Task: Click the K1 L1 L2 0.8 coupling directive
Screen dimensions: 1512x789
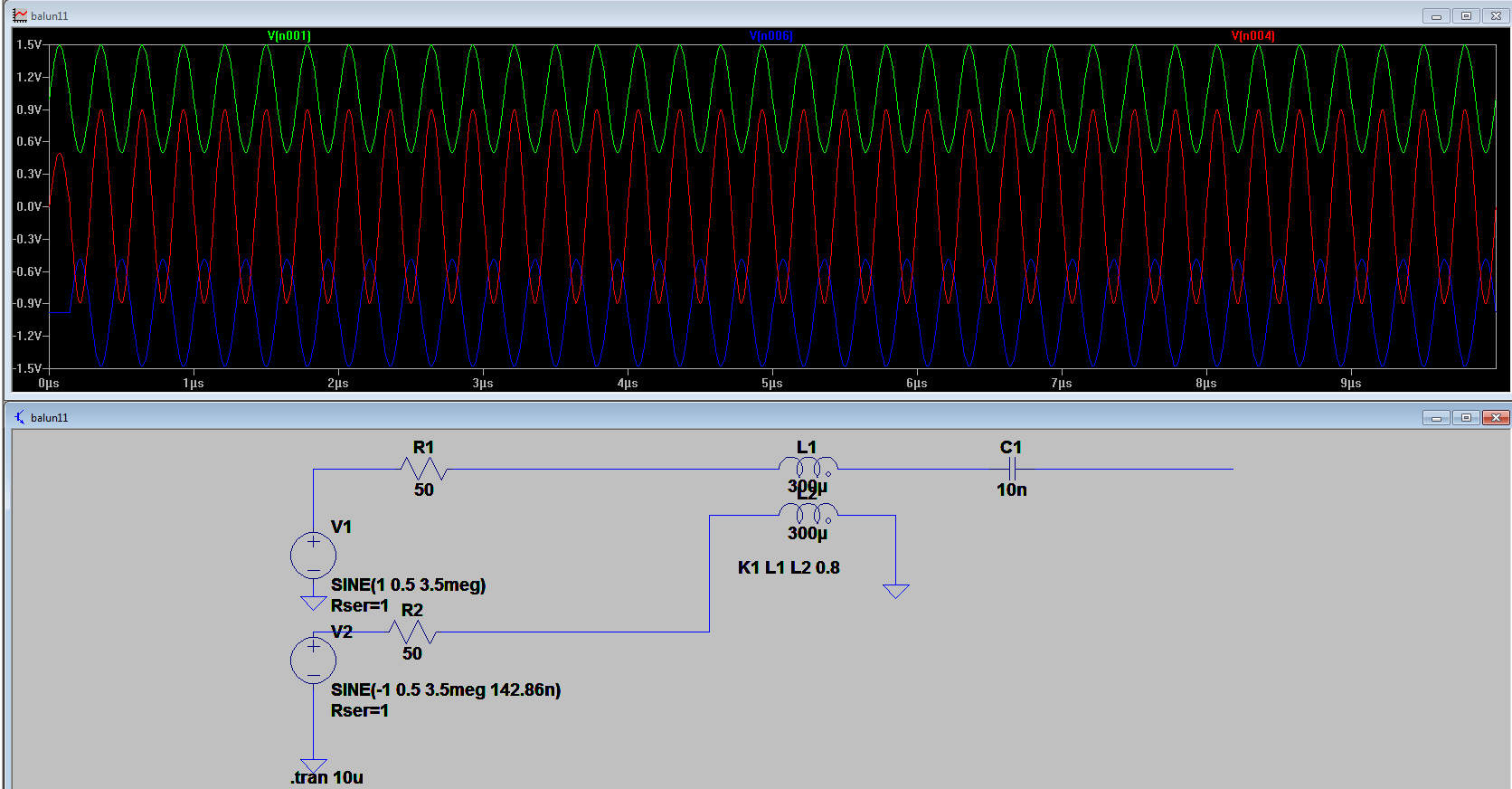Action: click(789, 567)
